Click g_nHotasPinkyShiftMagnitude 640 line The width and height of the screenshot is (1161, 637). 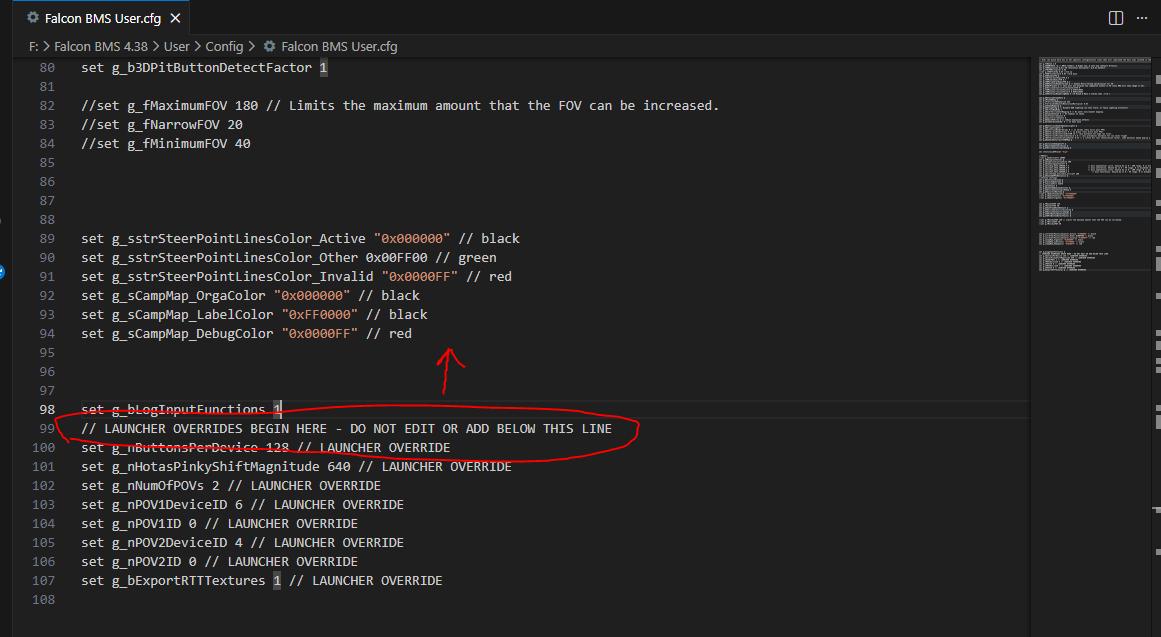coord(296,467)
